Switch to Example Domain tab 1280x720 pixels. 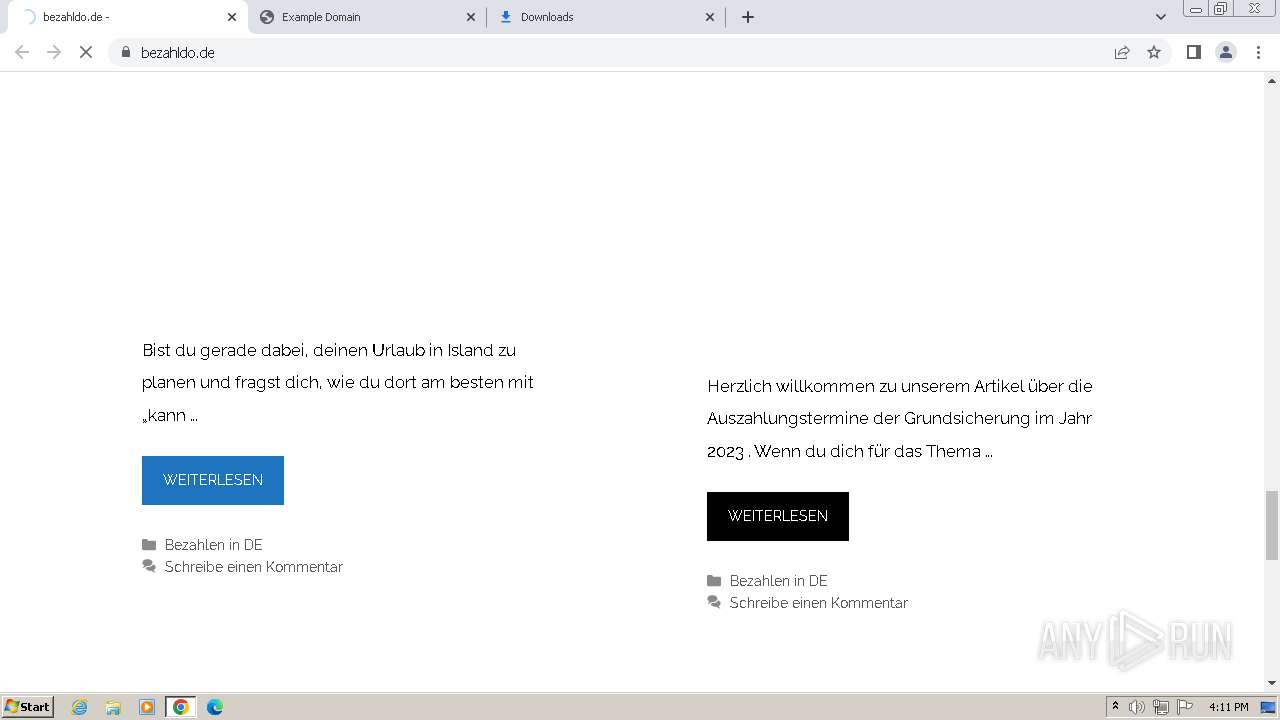(367, 17)
